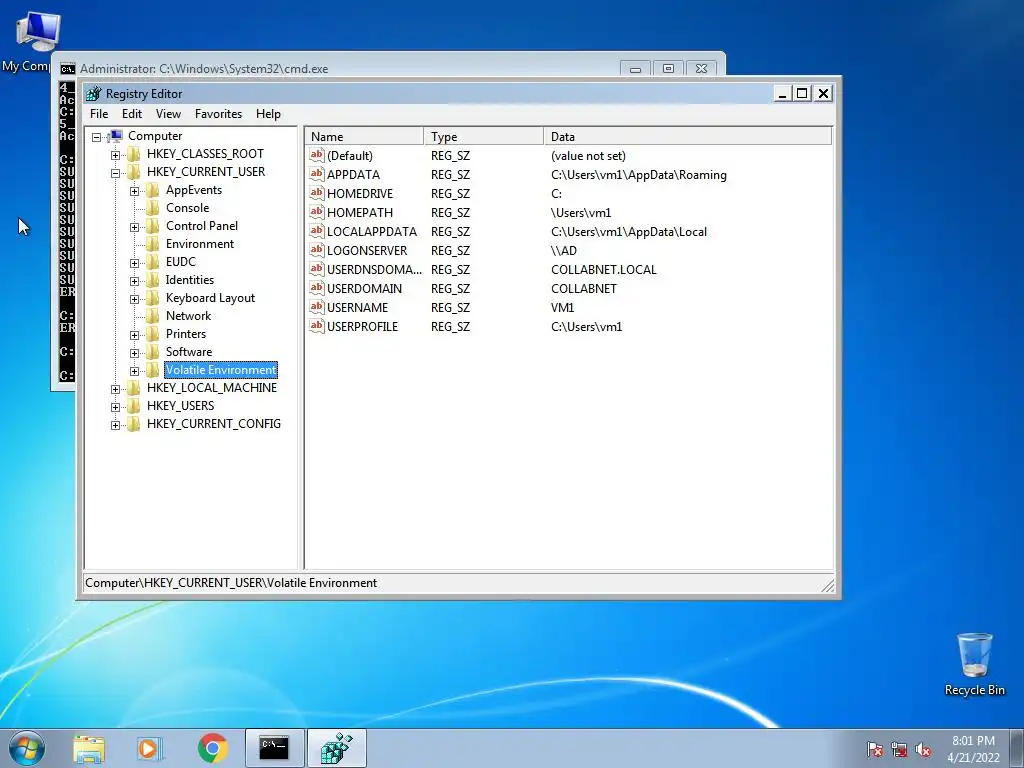Click the HKEY_CLASSES_ROOT folder icon
Image resolution: width=1024 pixels, height=768 pixels.
pos(134,154)
